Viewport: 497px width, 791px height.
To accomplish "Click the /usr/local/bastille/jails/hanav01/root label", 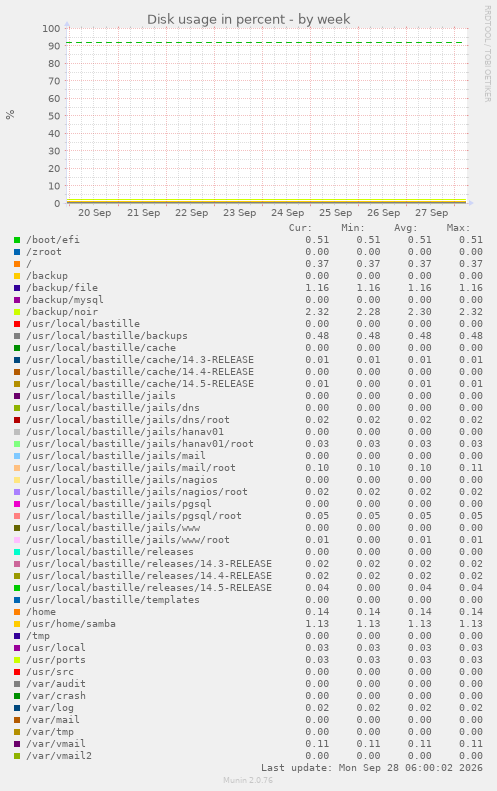I will point(140,444).
